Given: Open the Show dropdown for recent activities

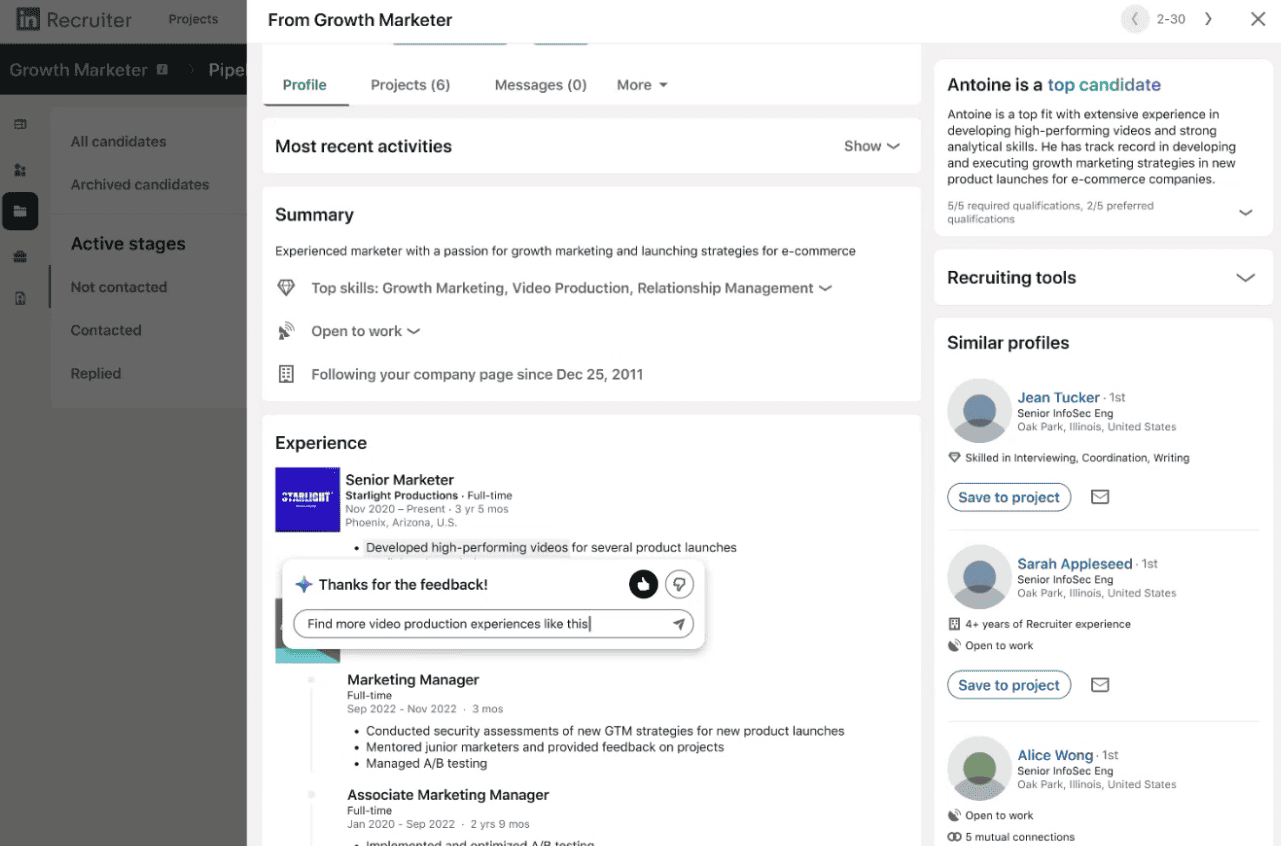Looking at the screenshot, I should click(x=871, y=146).
